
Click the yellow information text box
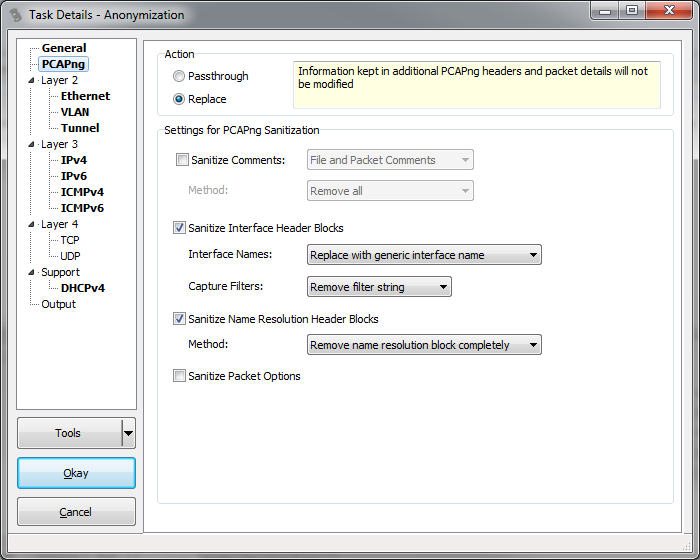pyautogui.click(x=477, y=85)
